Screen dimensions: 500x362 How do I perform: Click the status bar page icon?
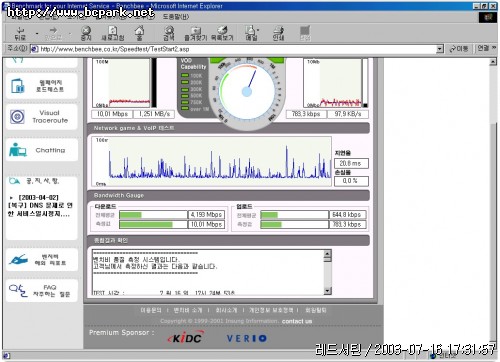7,356
